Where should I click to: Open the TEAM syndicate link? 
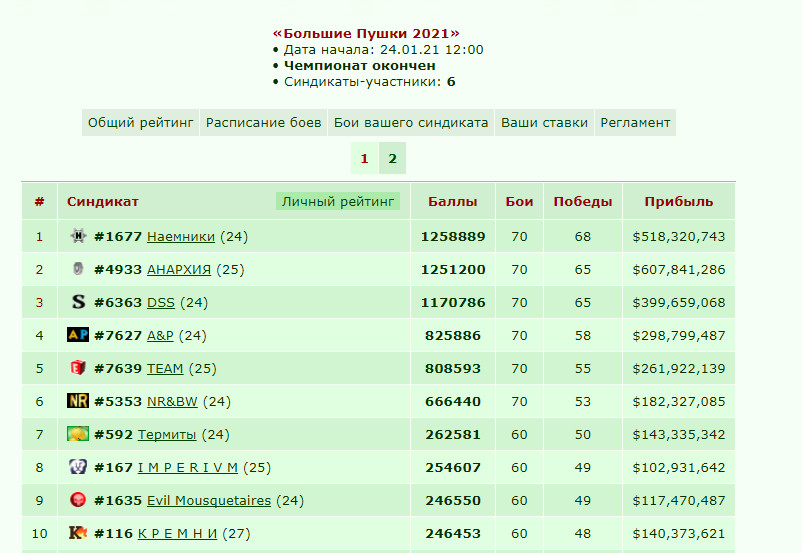pyautogui.click(x=165, y=369)
